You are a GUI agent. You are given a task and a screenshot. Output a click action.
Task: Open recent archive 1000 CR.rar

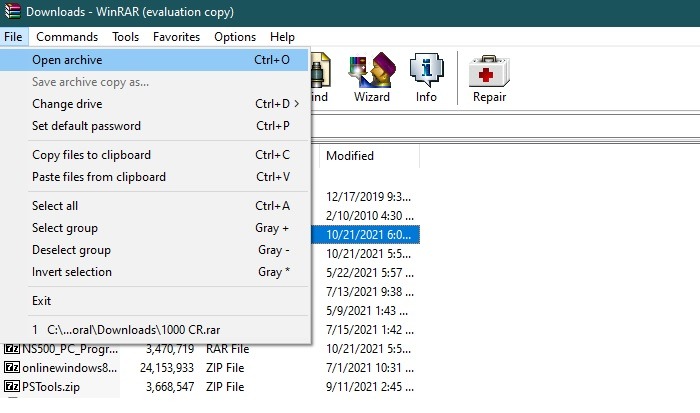154,330
